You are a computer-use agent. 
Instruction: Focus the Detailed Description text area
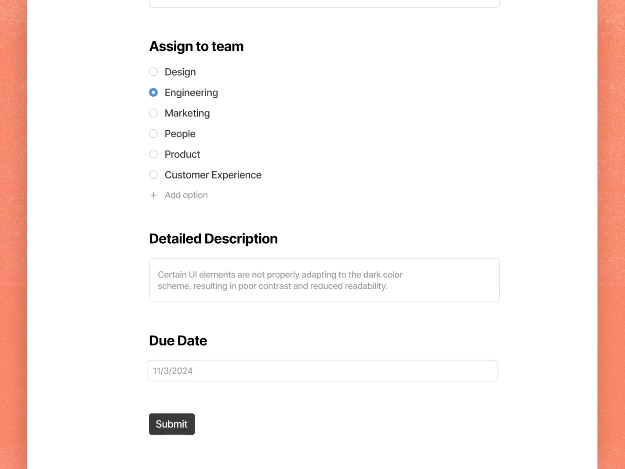(324, 280)
